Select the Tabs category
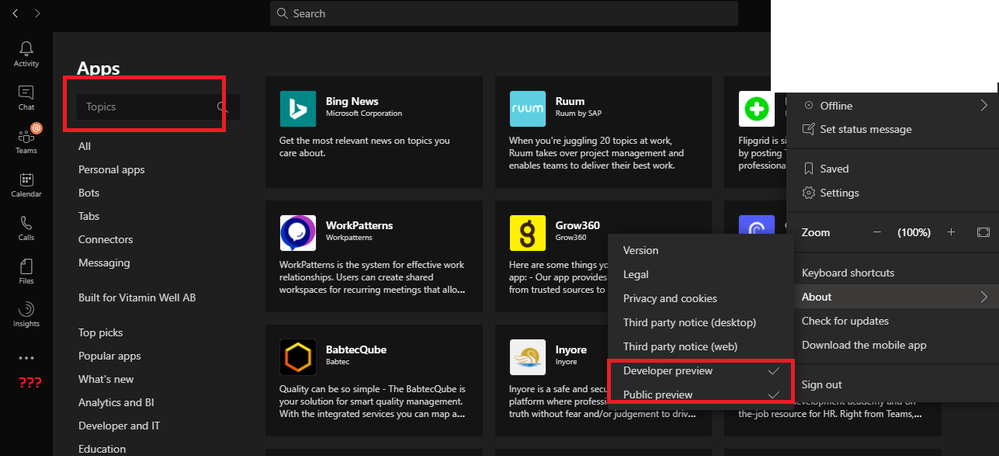Screen dimensions: 999x456 (x=89, y=217)
